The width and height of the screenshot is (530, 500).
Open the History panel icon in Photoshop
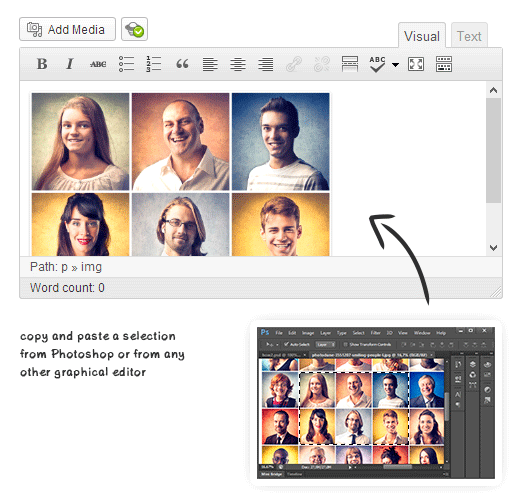458,364
